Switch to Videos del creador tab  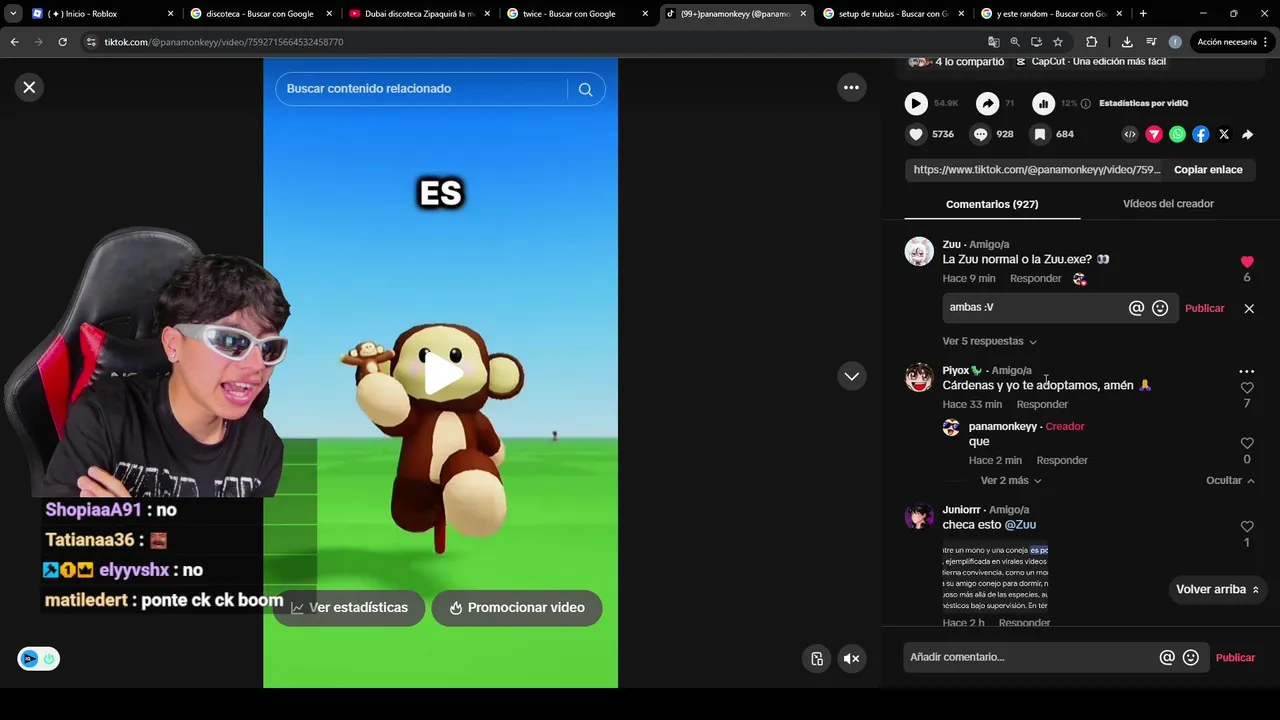(x=1168, y=204)
